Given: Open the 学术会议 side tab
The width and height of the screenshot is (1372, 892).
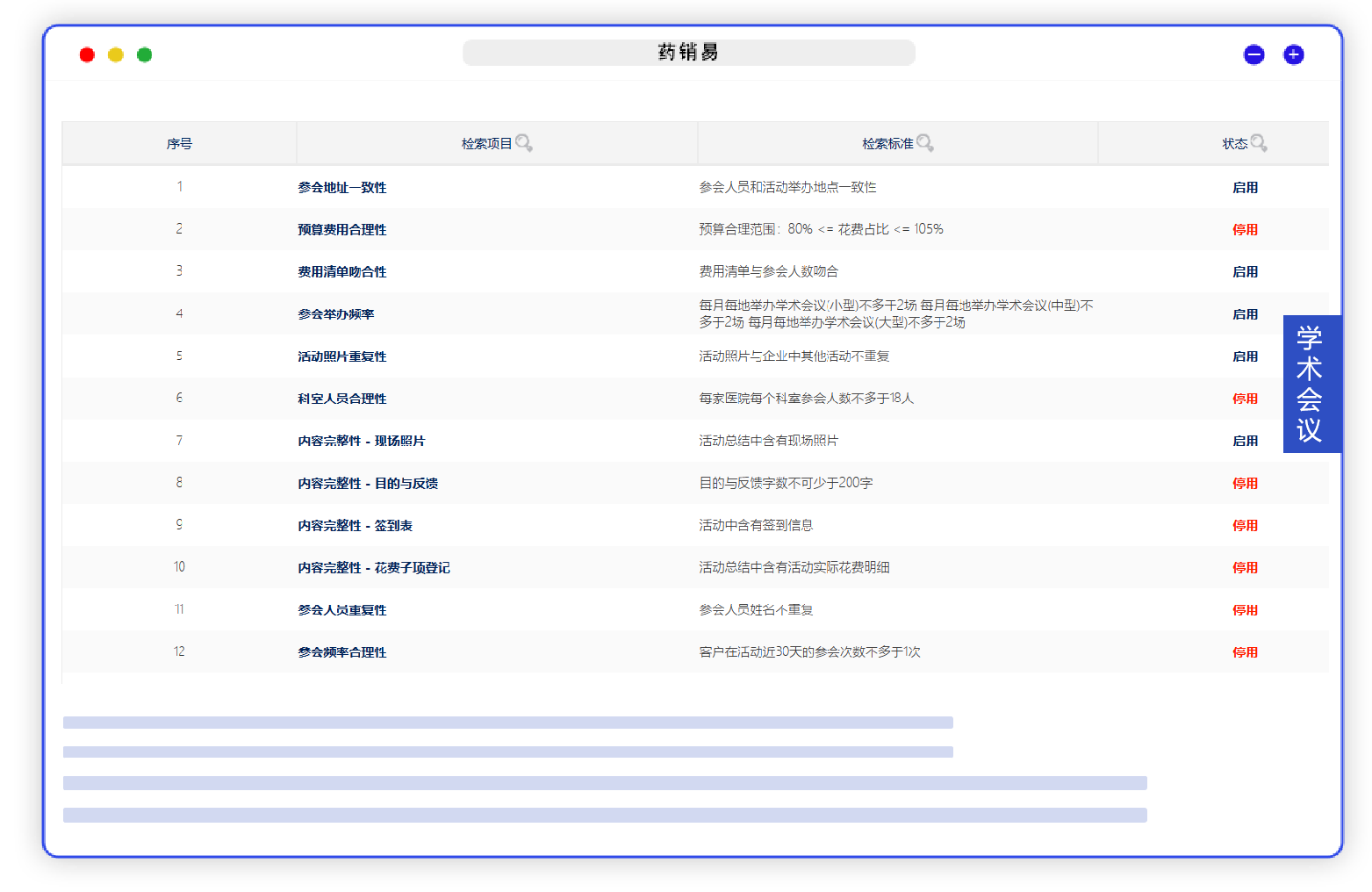Looking at the screenshot, I should point(1311,384).
